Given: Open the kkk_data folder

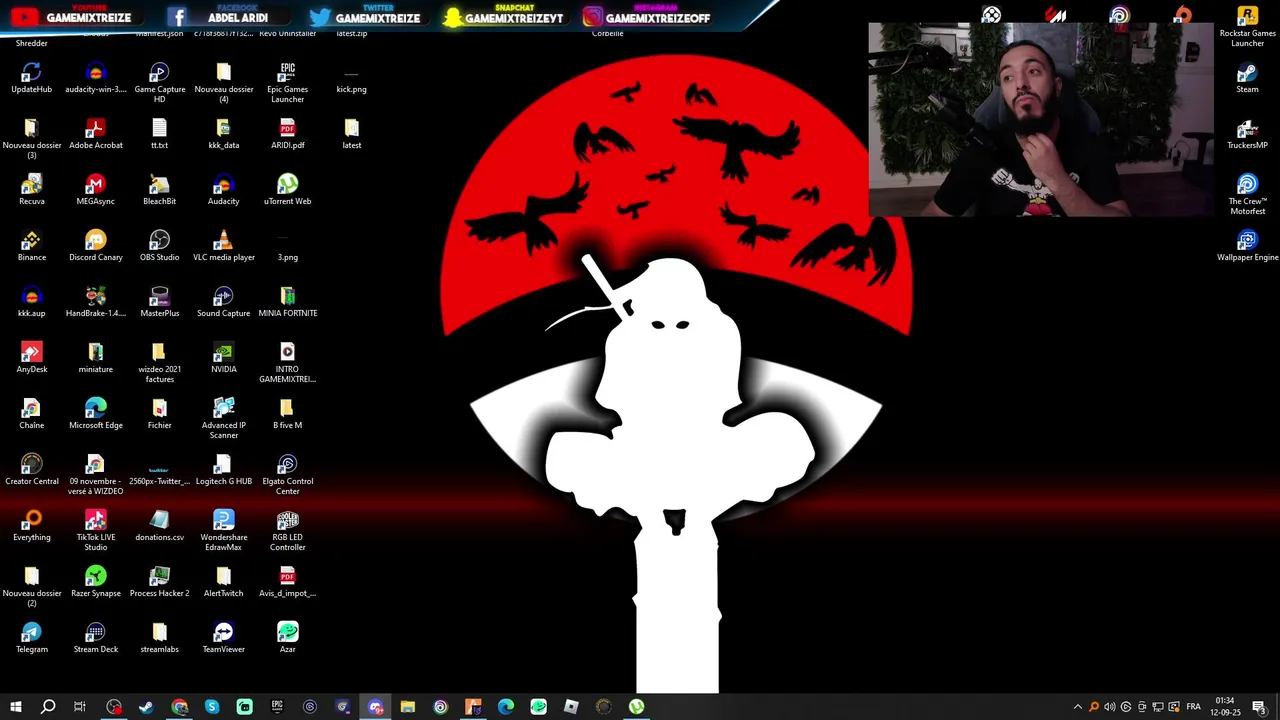Looking at the screenshot, I should [223, 134].
